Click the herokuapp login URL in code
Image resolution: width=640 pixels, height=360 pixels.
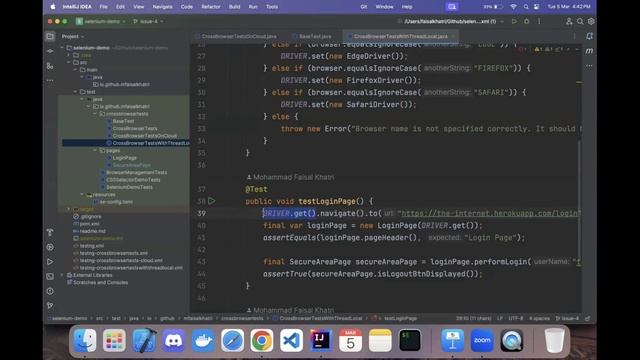(x=490, y=213)
